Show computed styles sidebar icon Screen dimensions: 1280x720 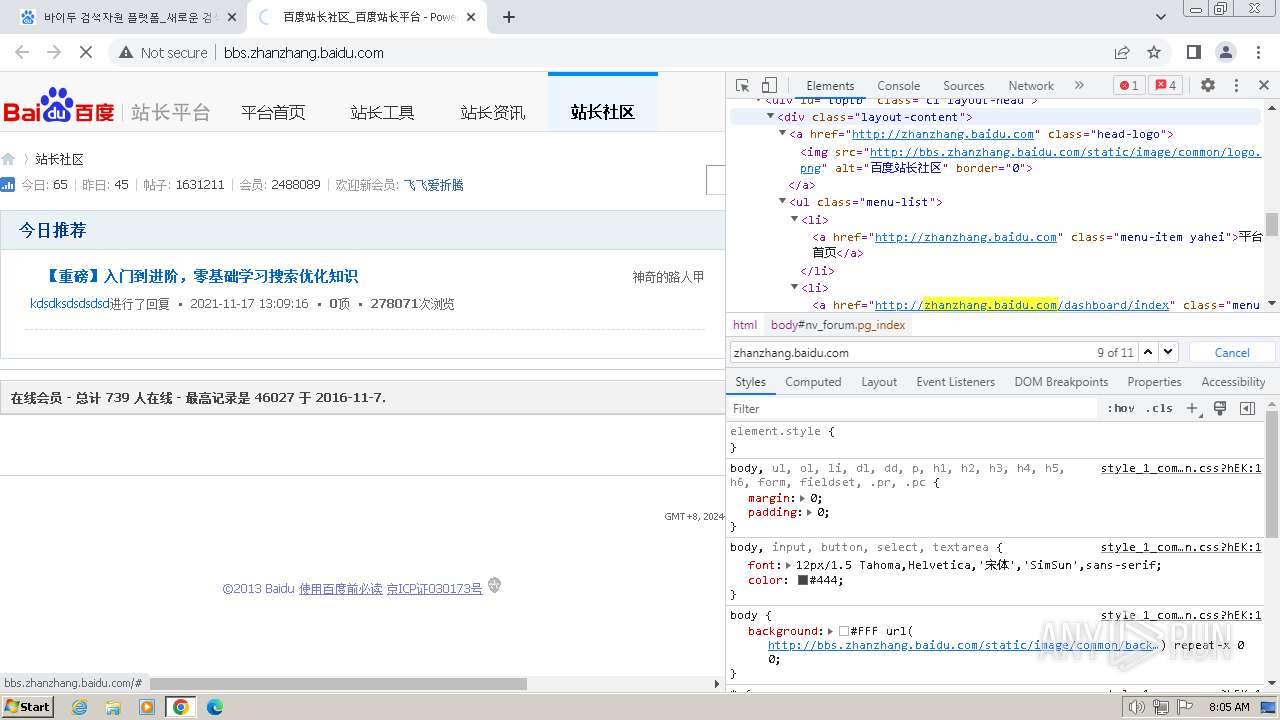point(1247,408)
